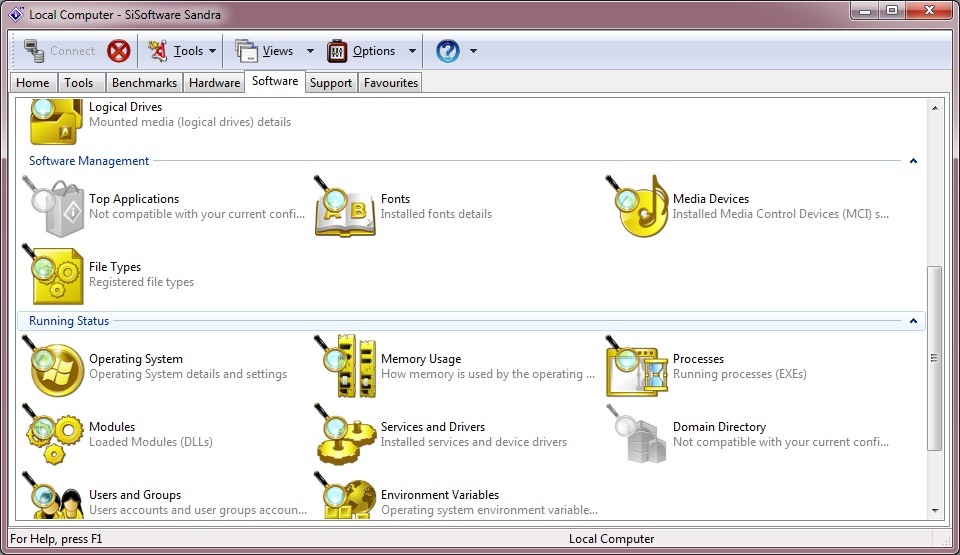The image size is (960, 555).
Task: Click the 'Environment Variables' title text
Action: [440, 494]
